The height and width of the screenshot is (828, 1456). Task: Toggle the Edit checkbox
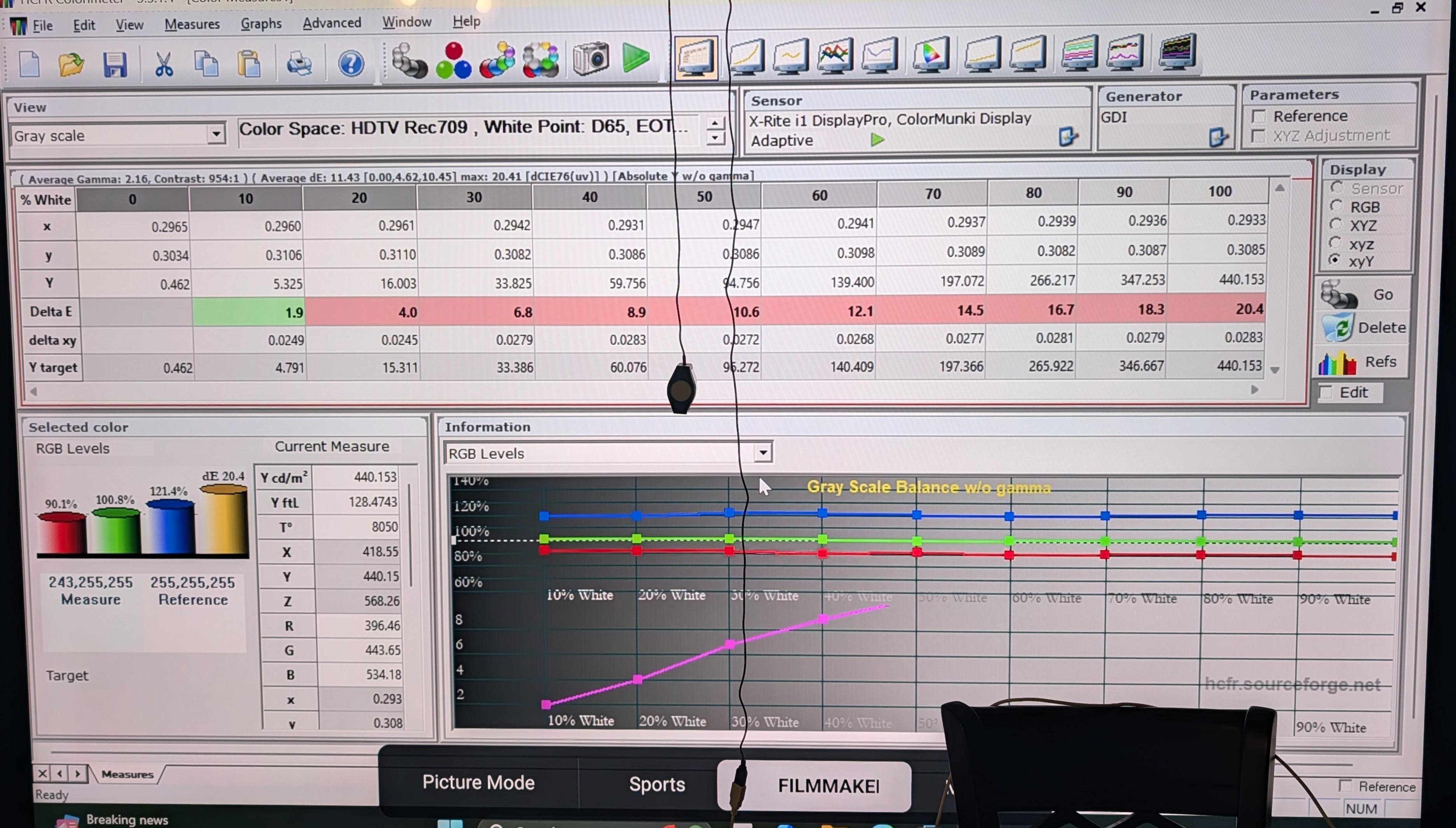coord(1326,392)
